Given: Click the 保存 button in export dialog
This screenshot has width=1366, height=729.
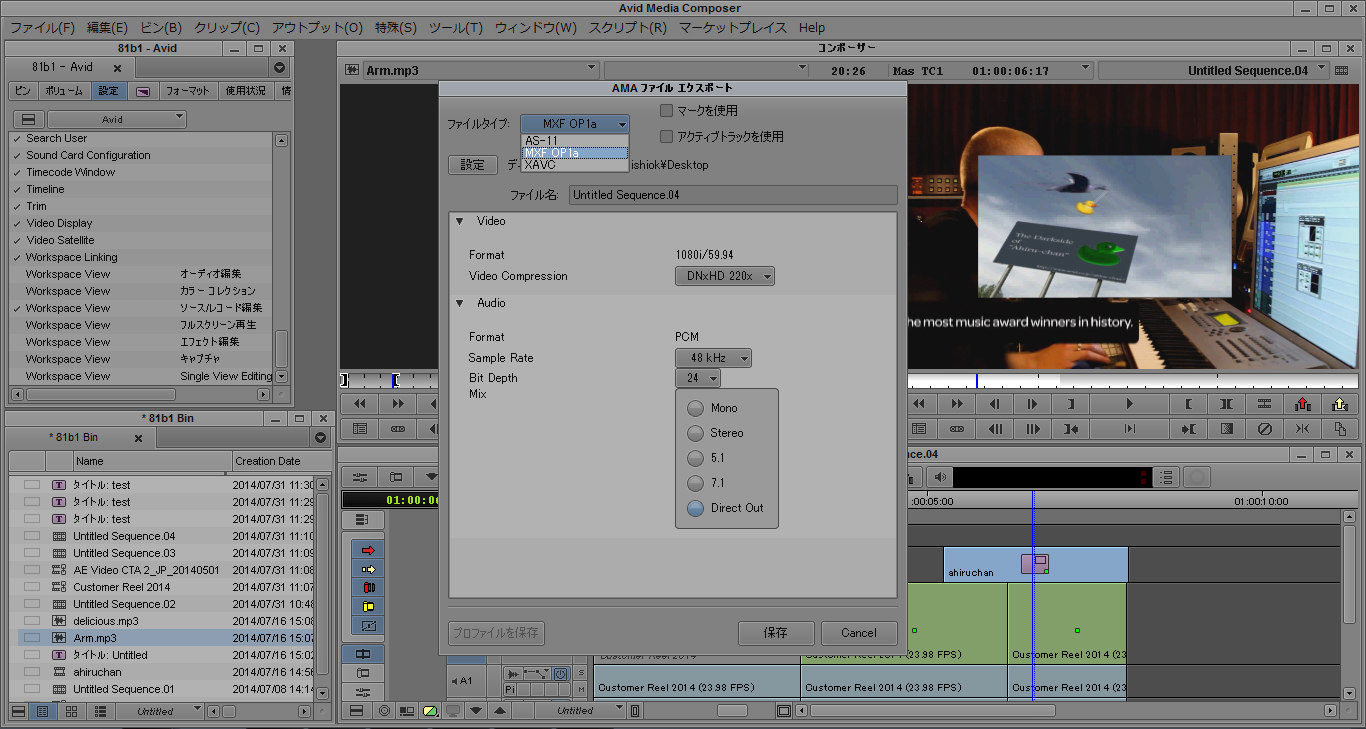Looking at the screenshot, I should click(x=776, y=633).
